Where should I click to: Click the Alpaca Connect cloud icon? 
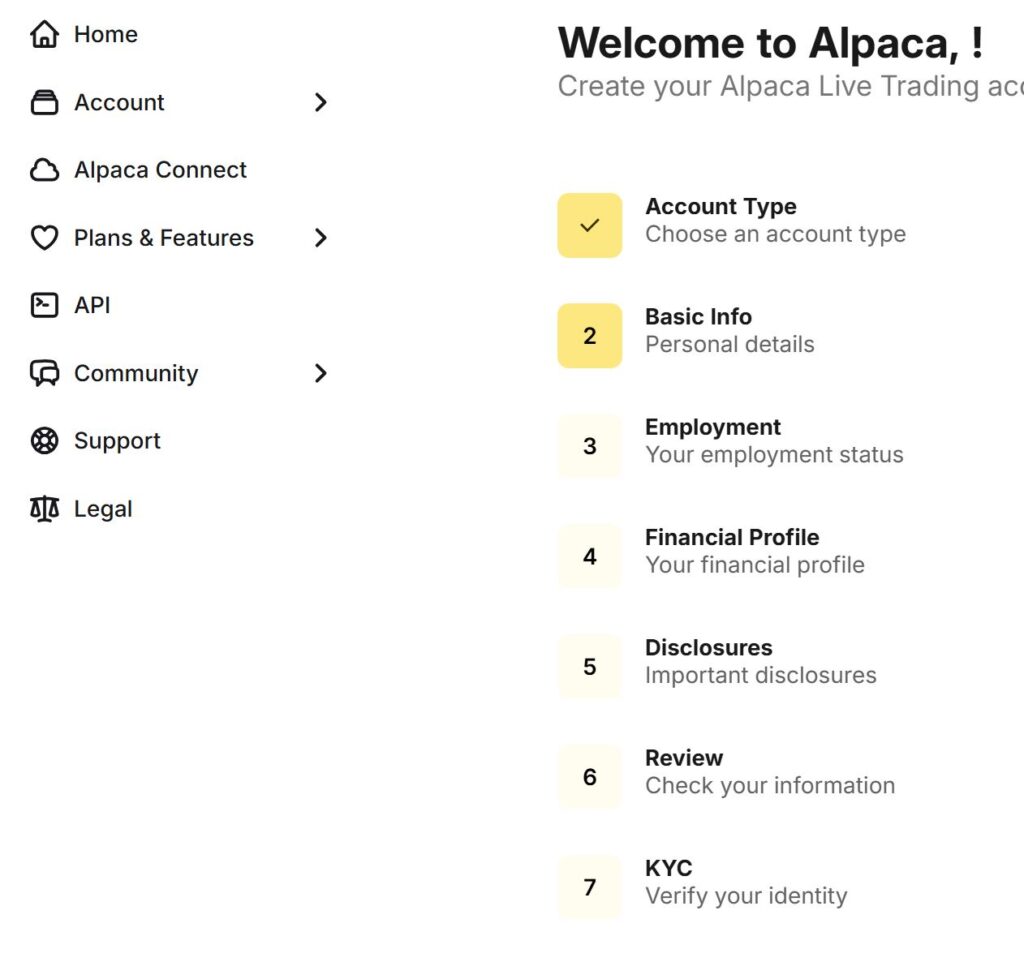click(44, 170)
